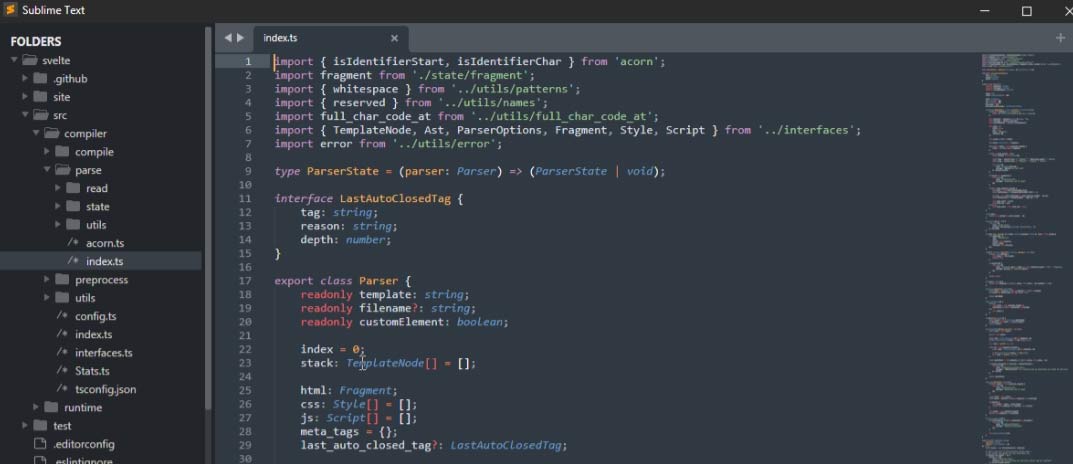Open tsconfig.json file in sidebar
The height and width of the screenshot is (464, 1073).
coord(105,389)
